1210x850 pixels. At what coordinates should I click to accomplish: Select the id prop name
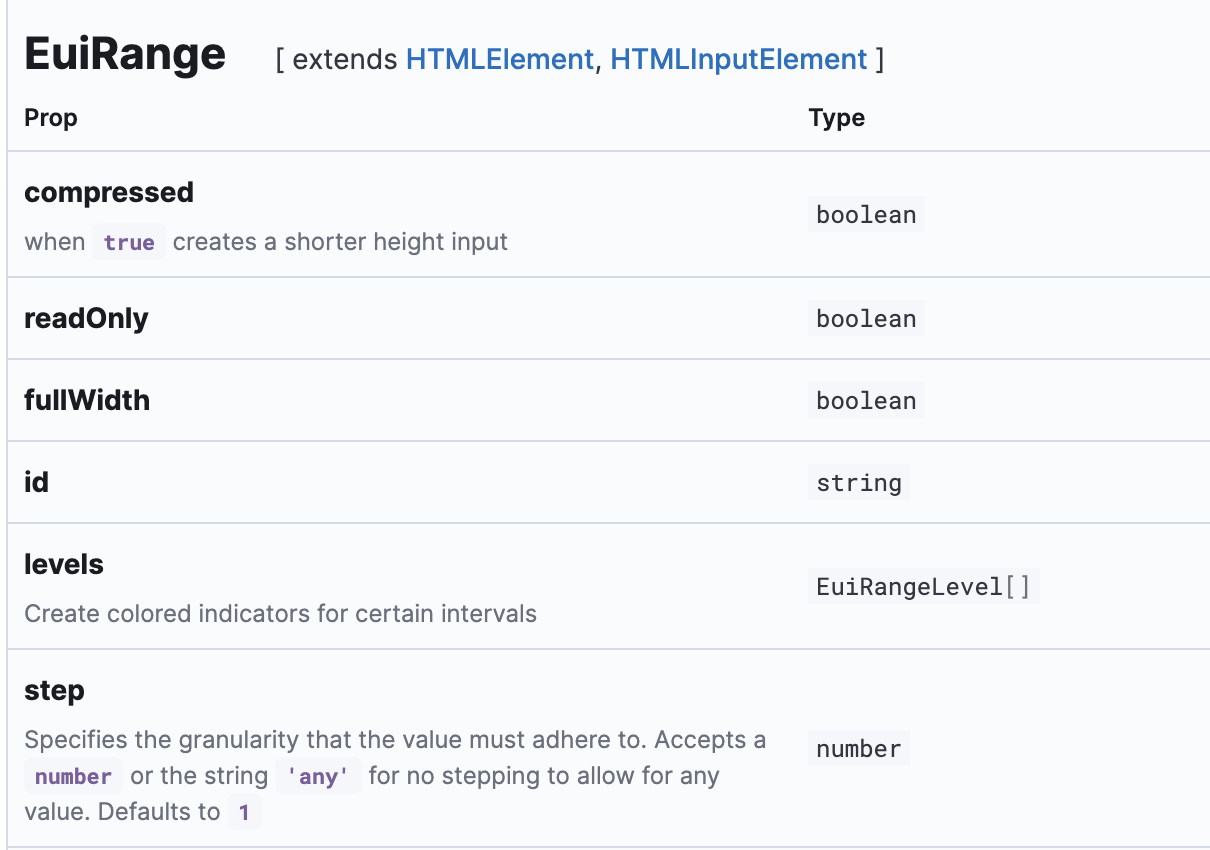[x=36, y=482]
